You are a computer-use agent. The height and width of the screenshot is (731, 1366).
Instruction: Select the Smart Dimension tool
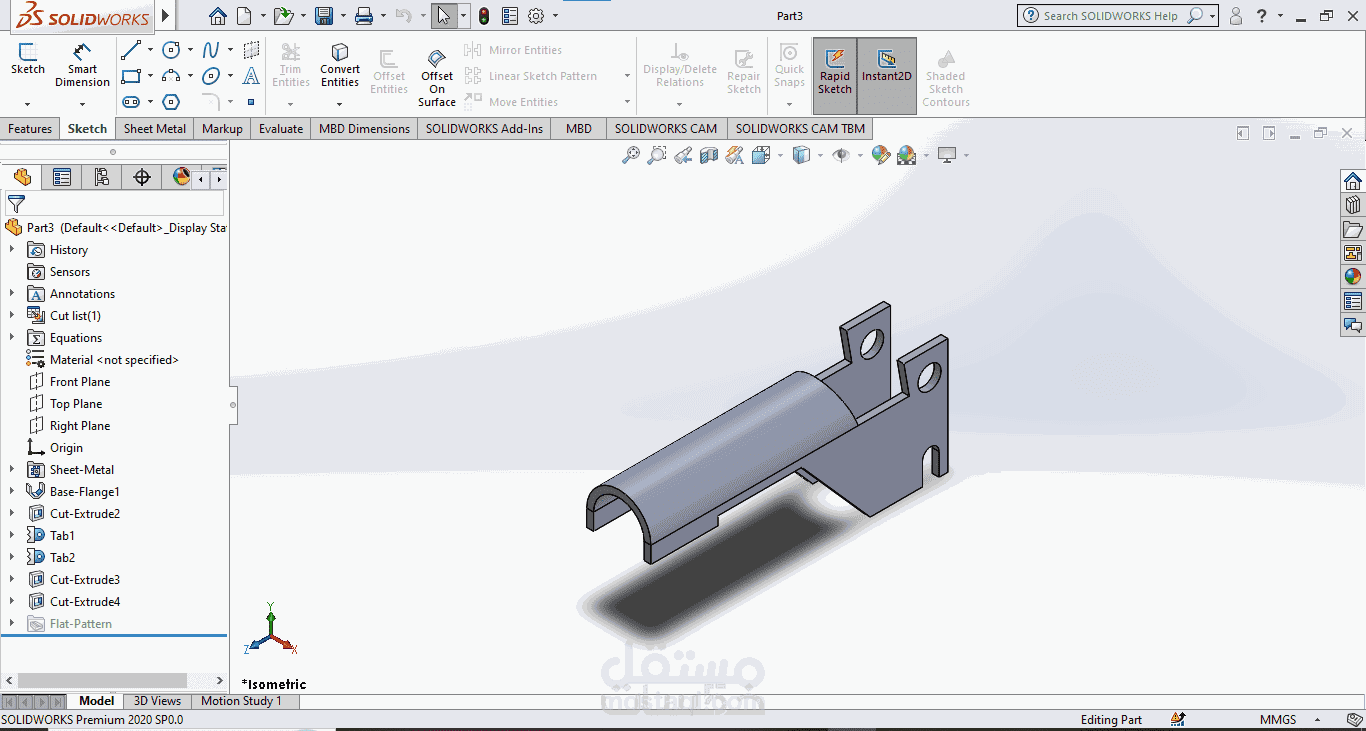click(x=82, y=65)
